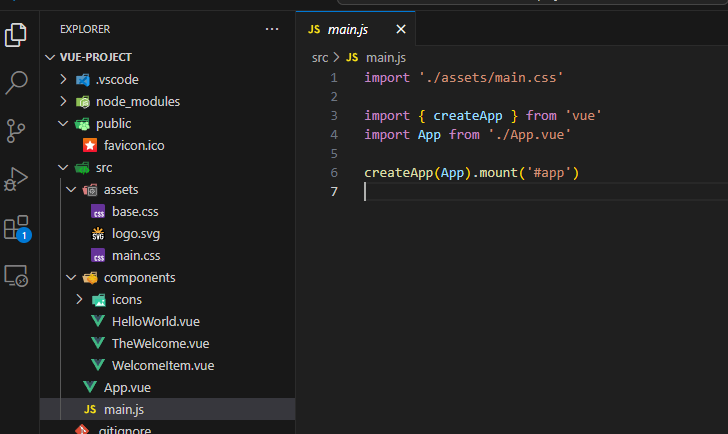
Task: Expand the icons folder chevron
Action: pyautogui.click(x=79, y=299)
